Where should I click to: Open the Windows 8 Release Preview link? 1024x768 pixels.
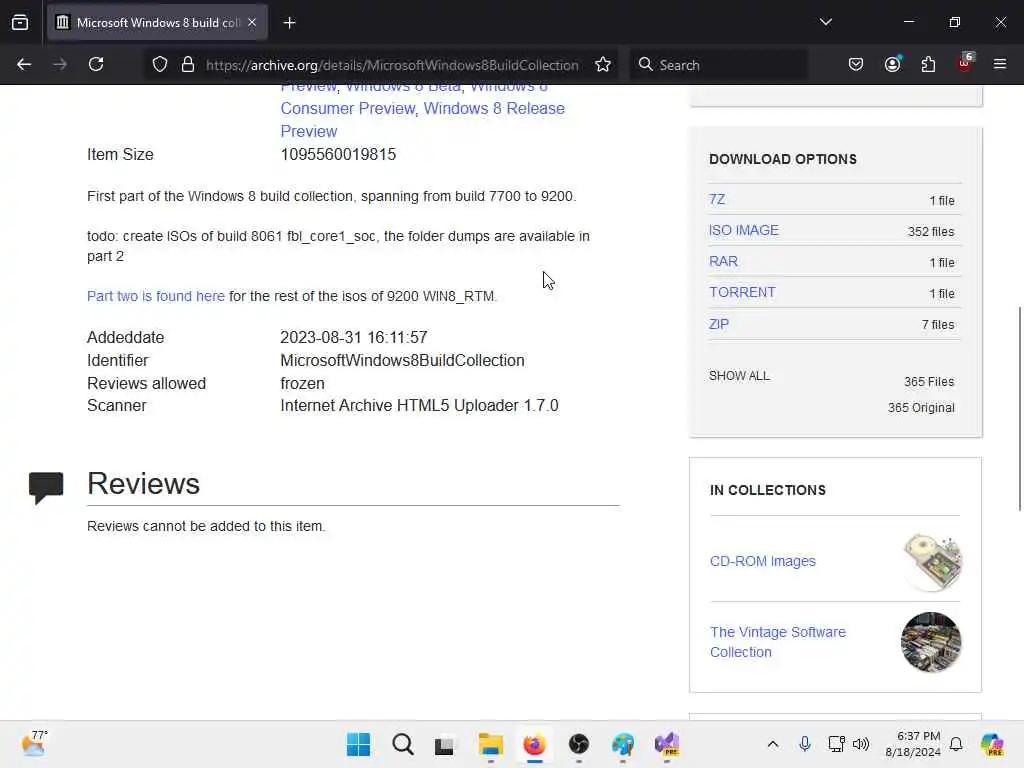point(423,120)
